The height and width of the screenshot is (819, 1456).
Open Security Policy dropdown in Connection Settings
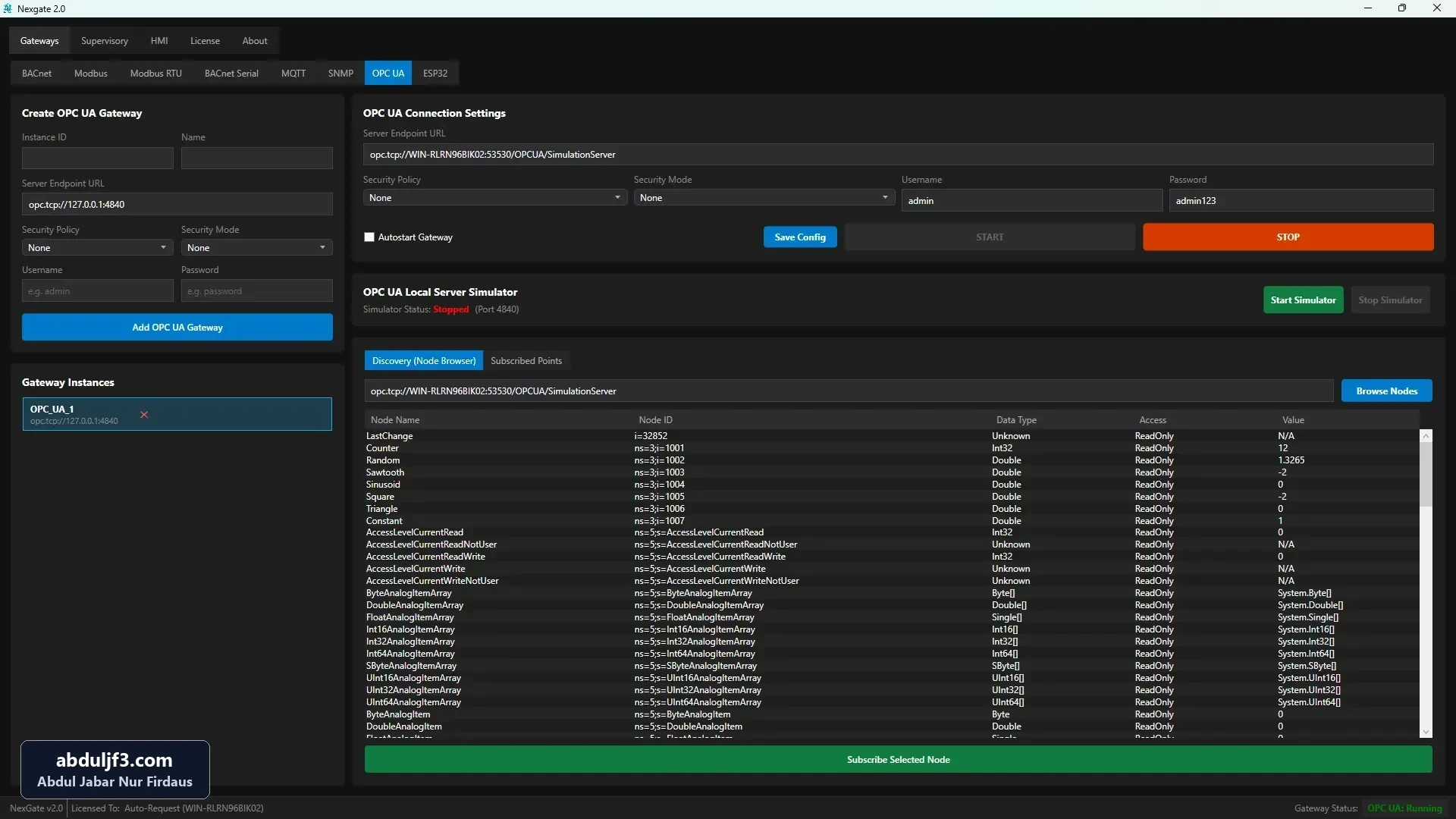(494, 198)
